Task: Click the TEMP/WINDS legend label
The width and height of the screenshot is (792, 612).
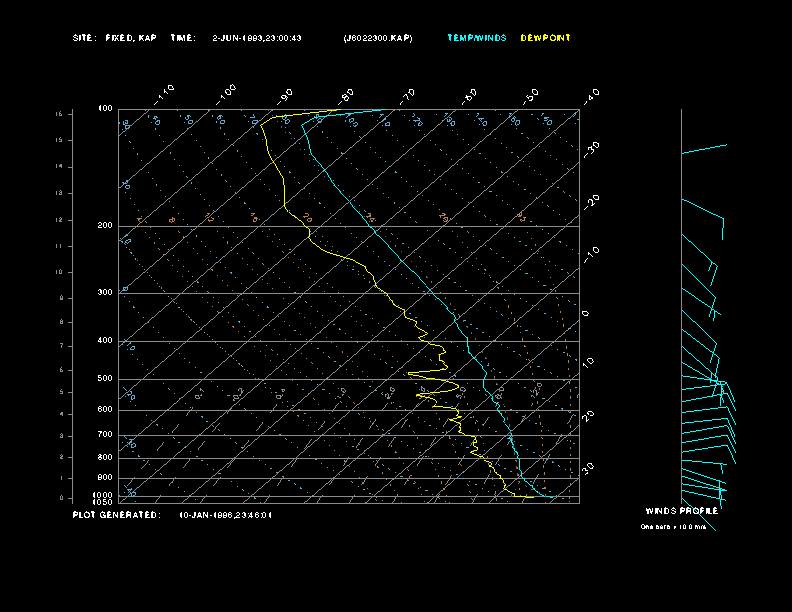Action: click(x=477, y=38)
